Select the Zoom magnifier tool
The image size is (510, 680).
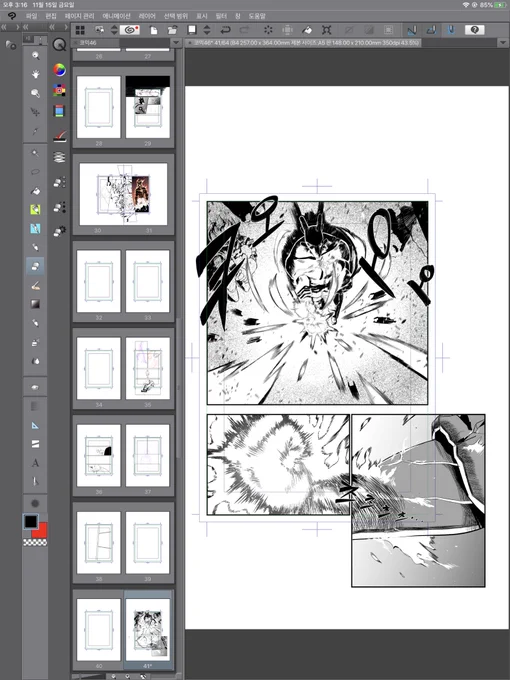35,56
